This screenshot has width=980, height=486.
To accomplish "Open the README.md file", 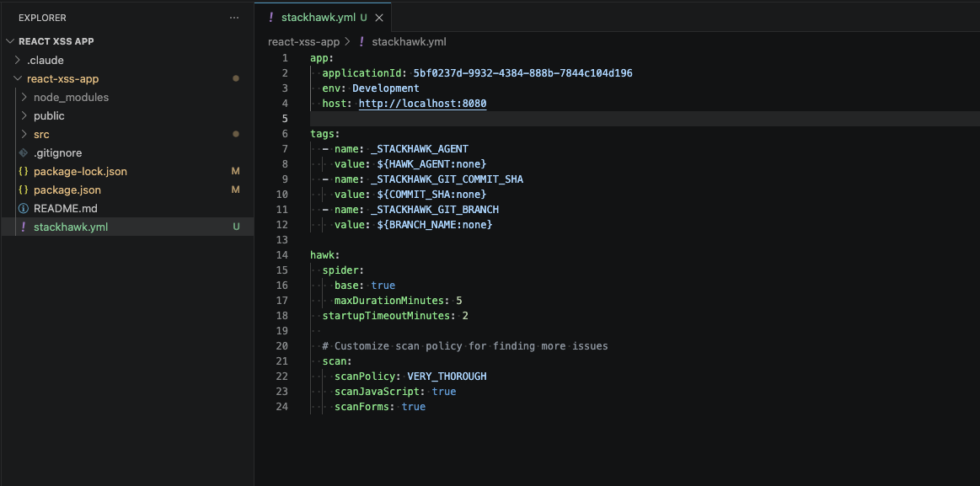I will tap(65, 209).
